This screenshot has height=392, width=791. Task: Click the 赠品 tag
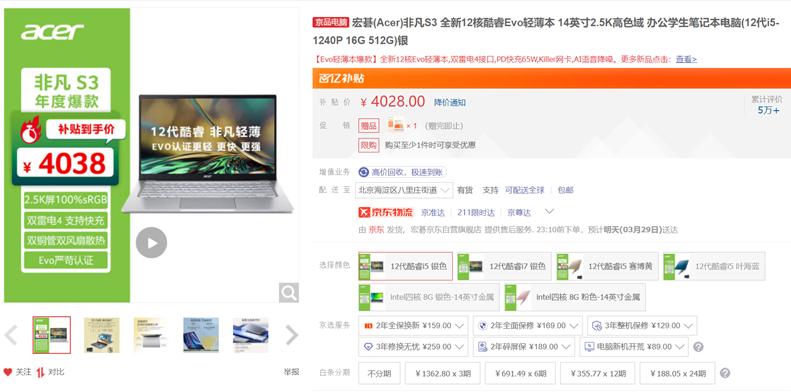[369, 126]
